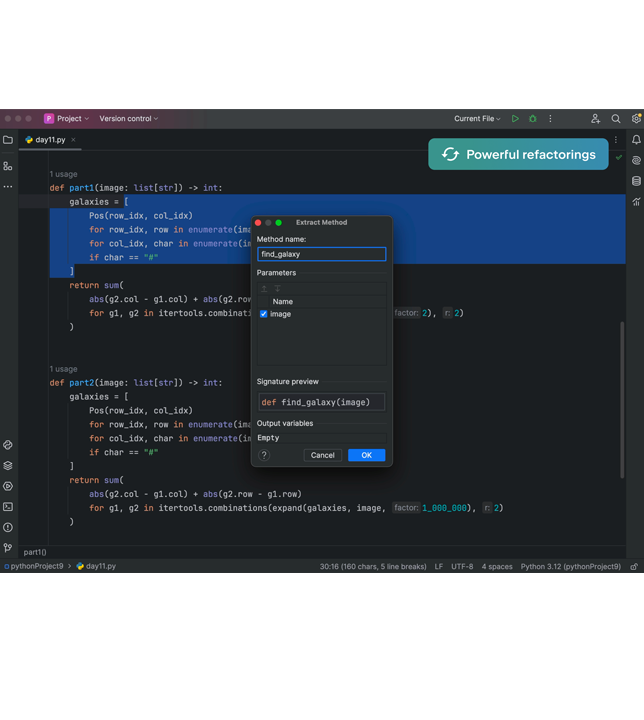Start debugging with the bug icon
Screen dimensions: 644x720
pos(532,119)
